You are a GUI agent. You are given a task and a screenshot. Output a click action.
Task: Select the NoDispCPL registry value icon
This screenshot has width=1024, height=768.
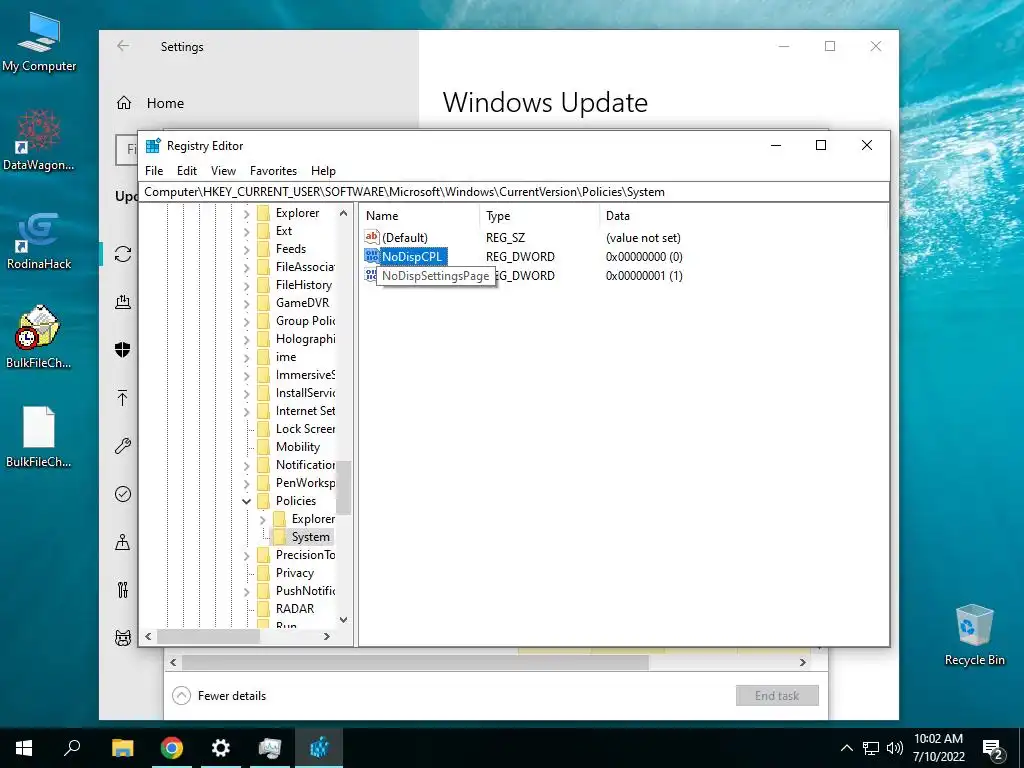click(x=372, y=256)
